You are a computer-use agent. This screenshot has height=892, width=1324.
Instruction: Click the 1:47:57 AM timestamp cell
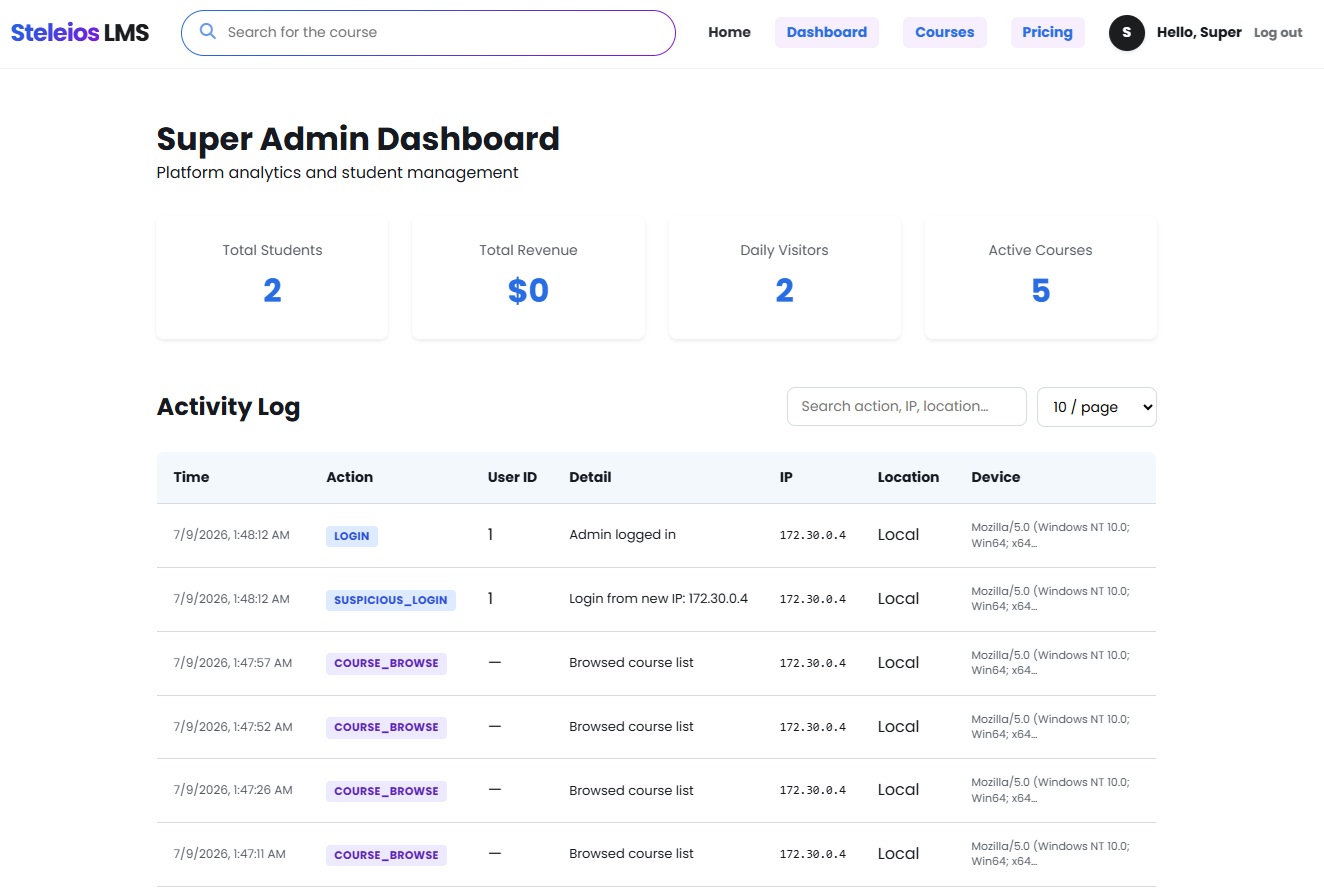(x=233, y=662)
